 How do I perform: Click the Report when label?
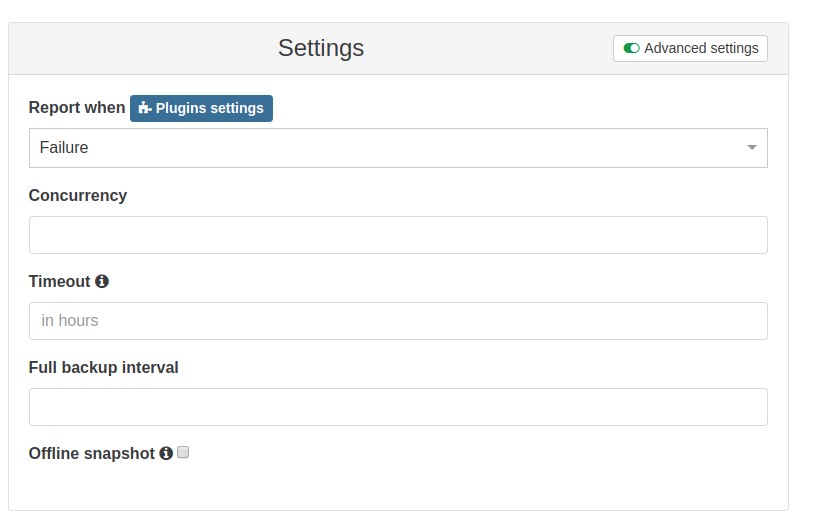[x=77, y=108]
